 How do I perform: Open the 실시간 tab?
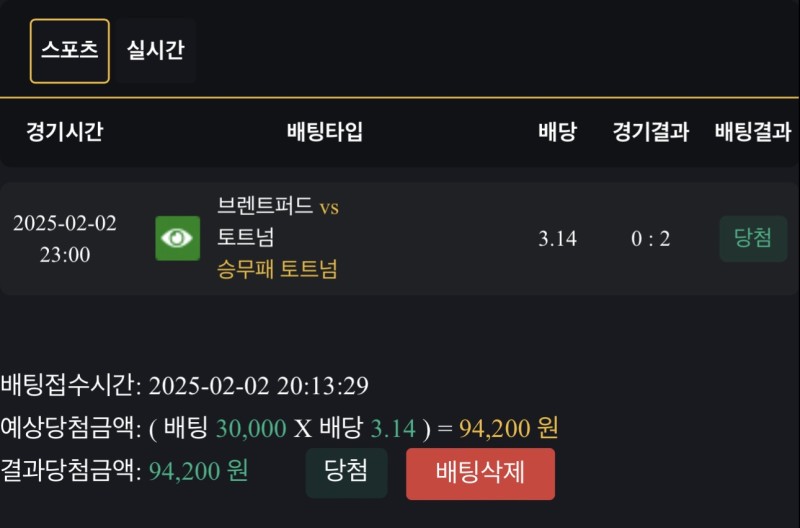tap(155, 50)
